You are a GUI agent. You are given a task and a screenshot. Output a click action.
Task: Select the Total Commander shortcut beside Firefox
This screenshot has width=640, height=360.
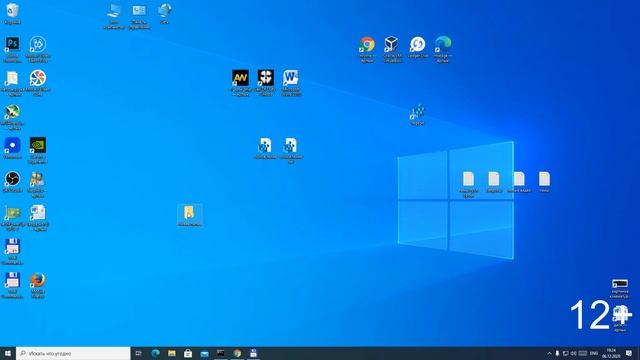(12, 285)
